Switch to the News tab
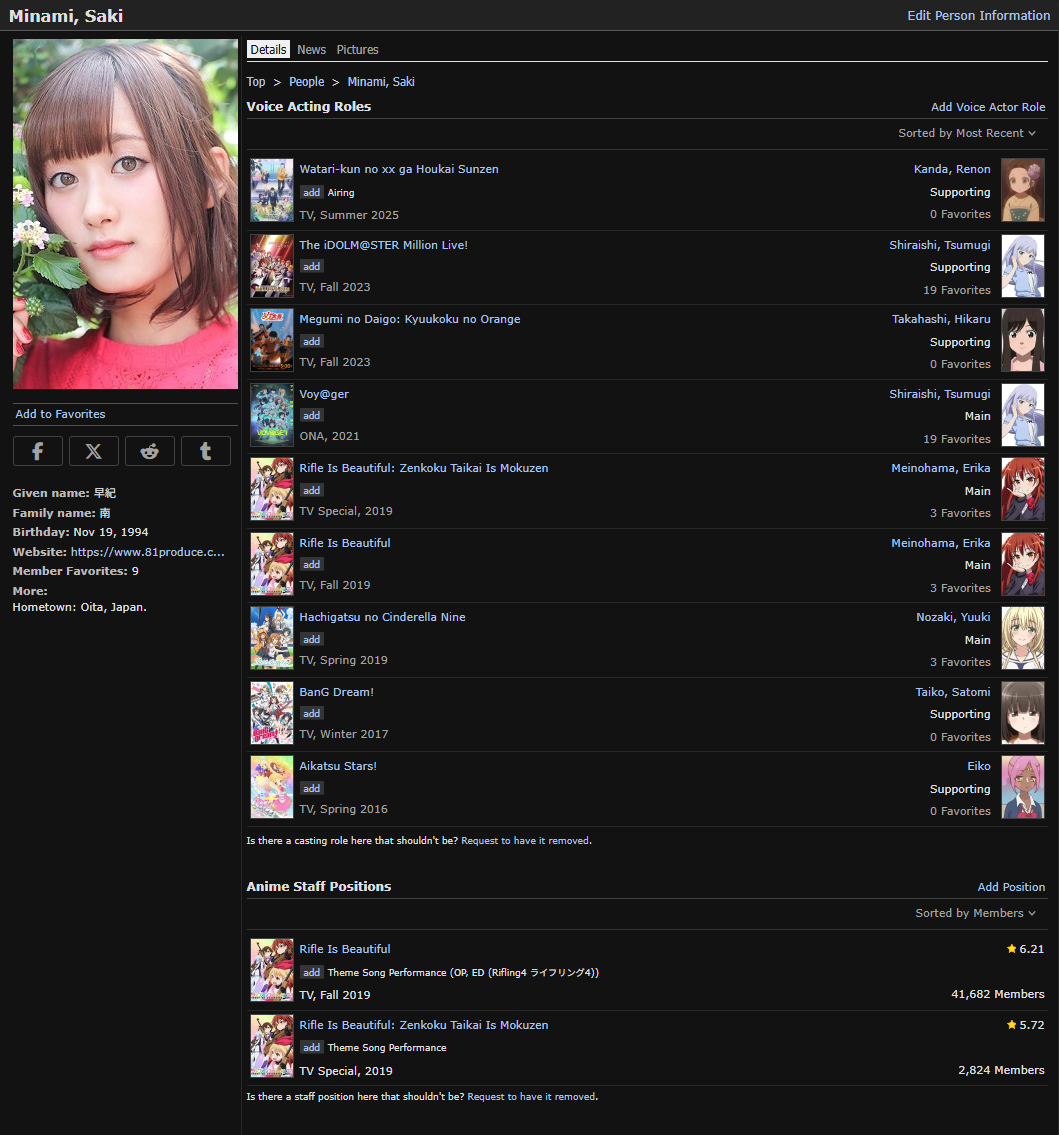 pyautogui.click(x=311, y=49)
